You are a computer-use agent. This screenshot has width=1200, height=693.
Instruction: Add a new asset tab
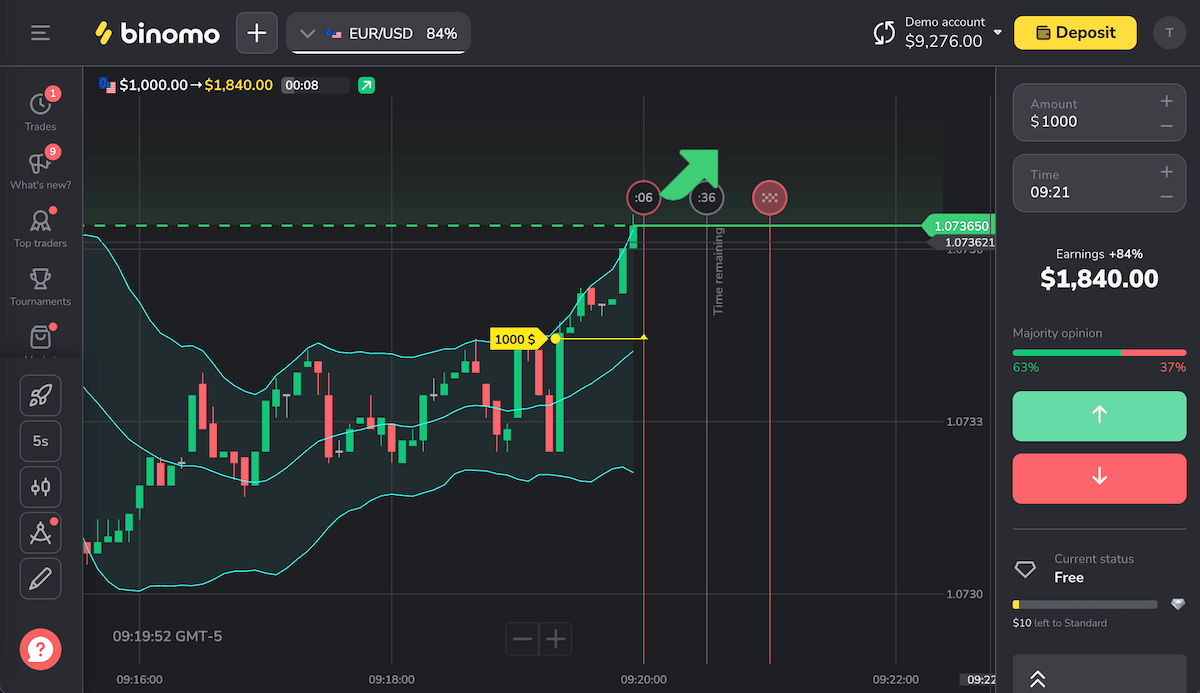pyautogui.click(x=257, y=33)
